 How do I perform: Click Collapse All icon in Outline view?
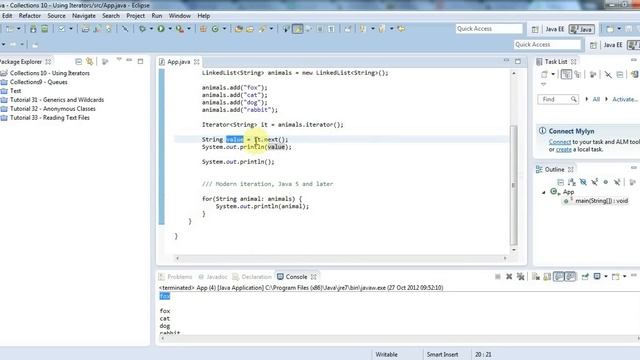[560, 182]
